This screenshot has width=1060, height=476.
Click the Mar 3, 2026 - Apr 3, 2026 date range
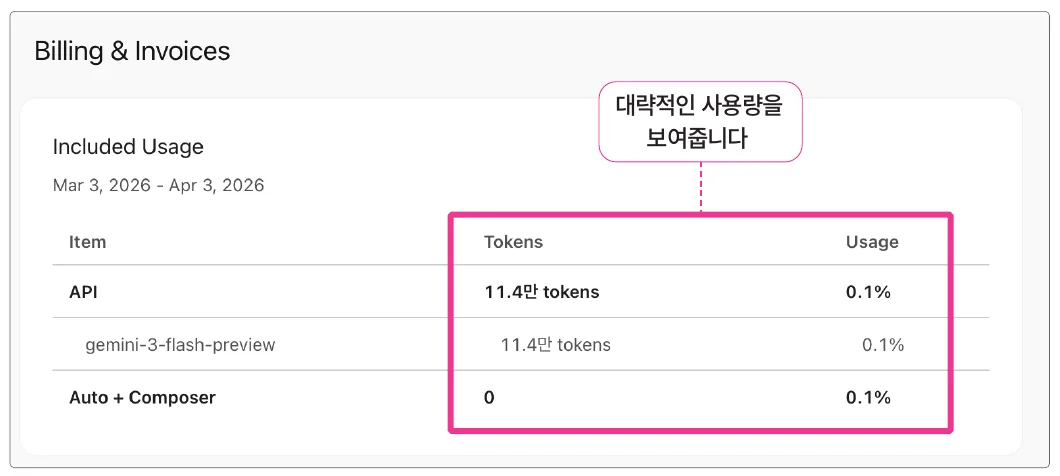pos(158,185)
